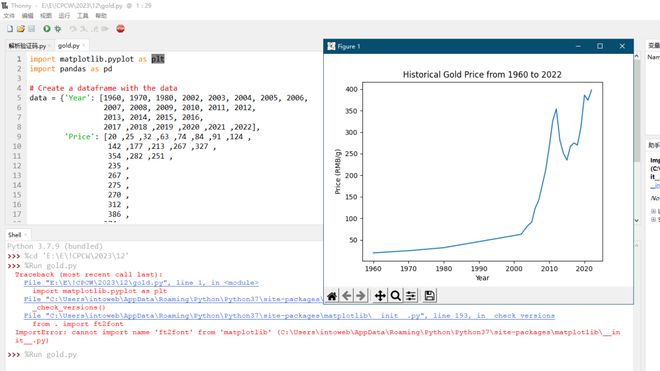Click the highlighted 'plt' on line 1
This screenshot has height=371, width=660.
158,59
